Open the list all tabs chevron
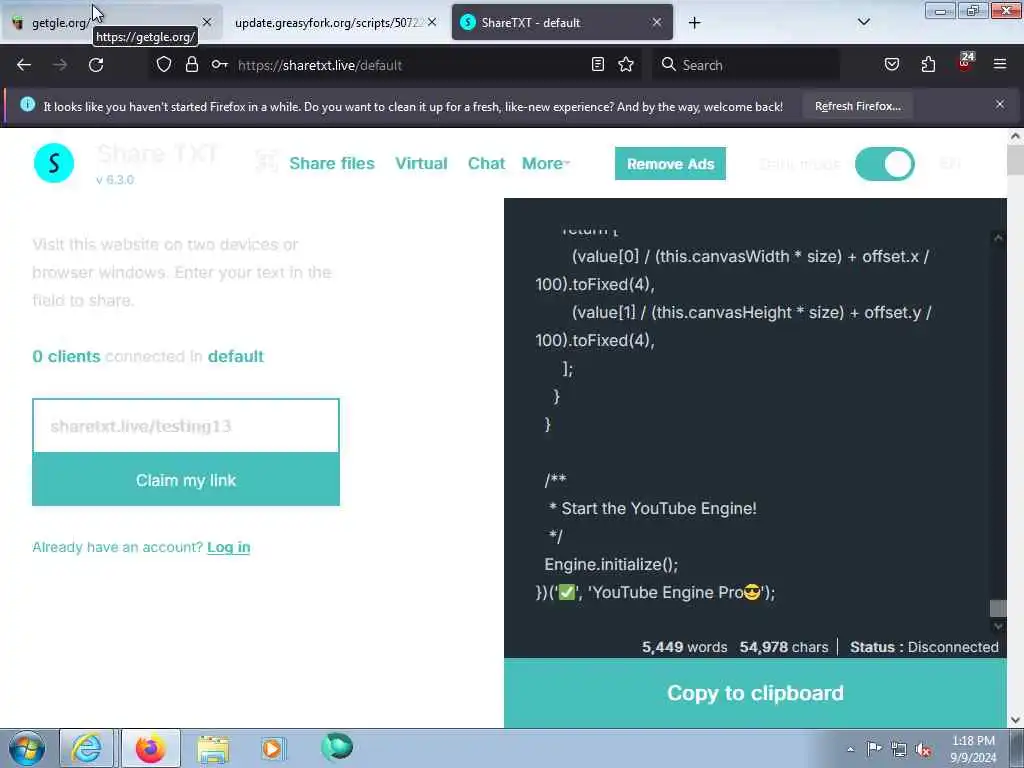1024x768 pixels. (863, 22)
